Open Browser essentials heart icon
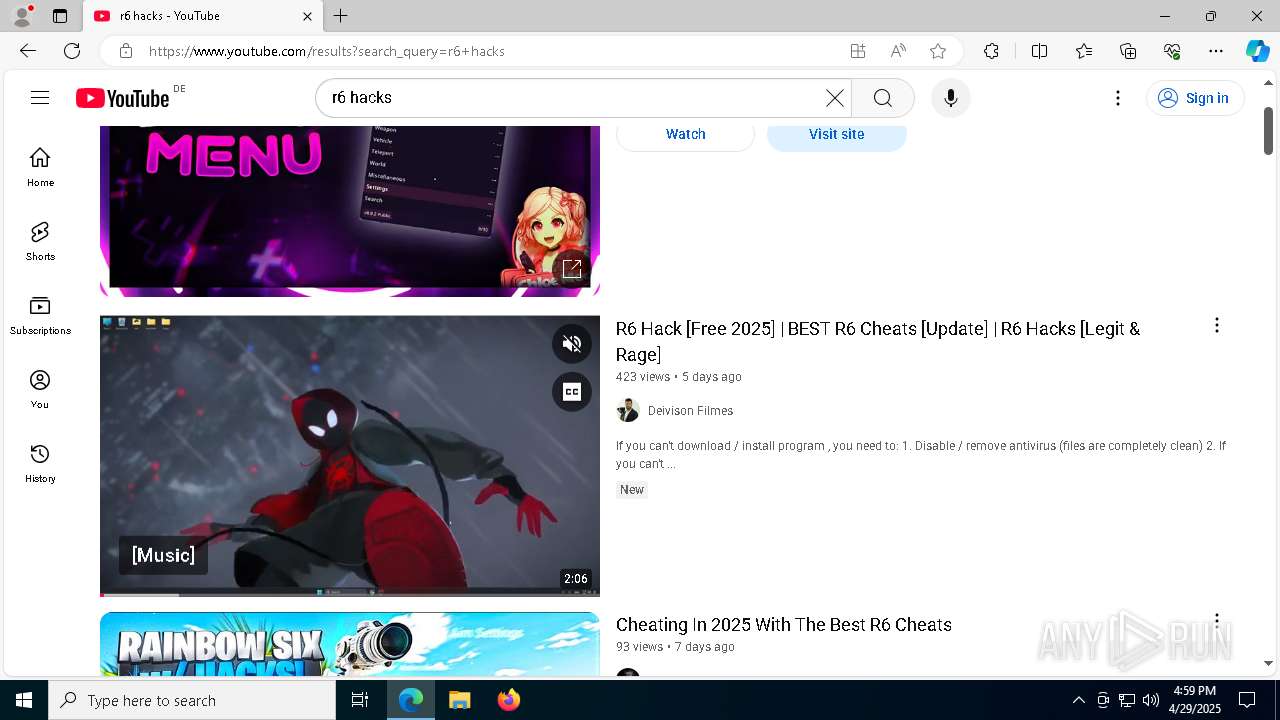This screenshot has width=1280, height=720. [x=1172, y=51]
